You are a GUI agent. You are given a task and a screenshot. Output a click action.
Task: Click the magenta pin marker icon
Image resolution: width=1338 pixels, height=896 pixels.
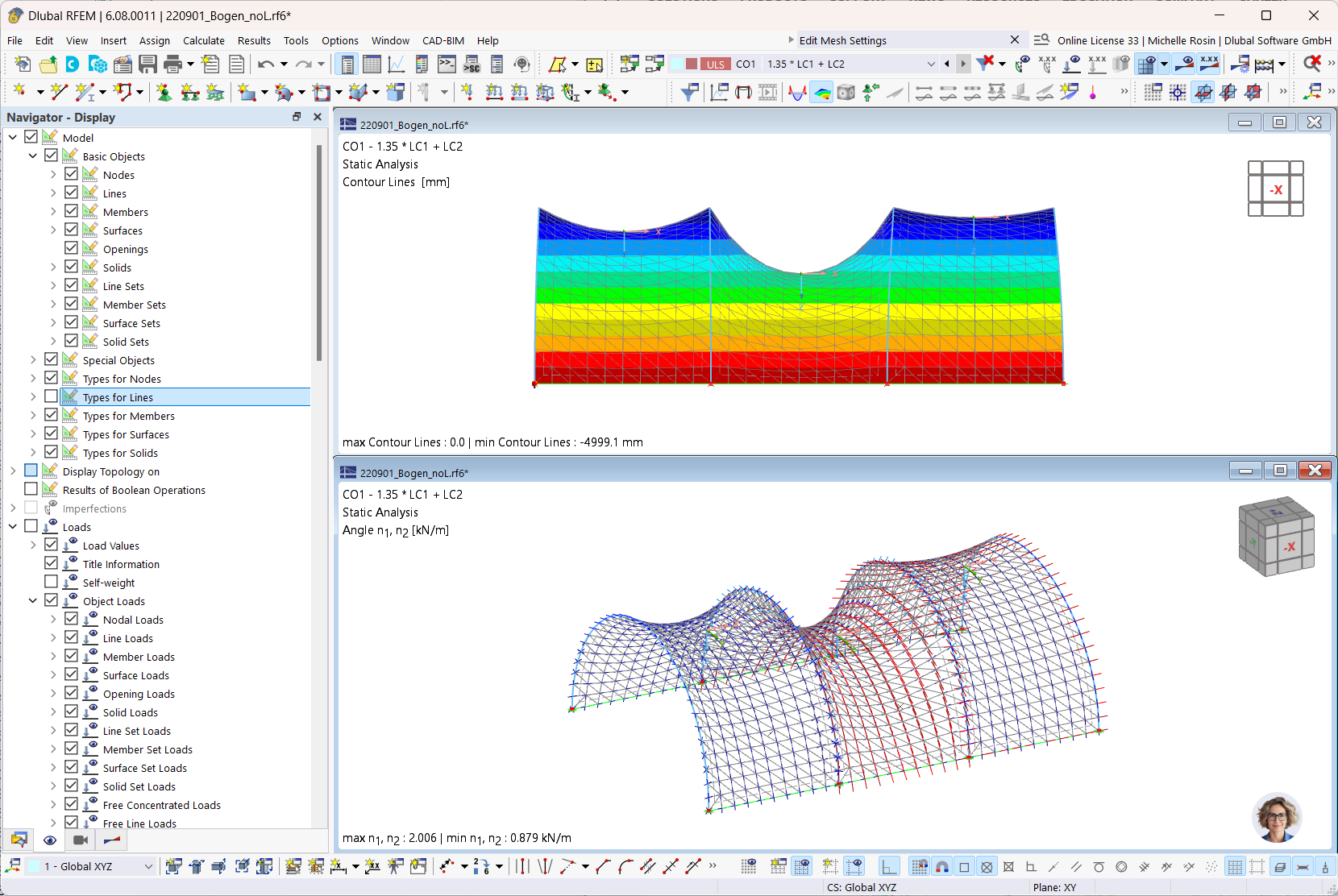[1093, 93]
